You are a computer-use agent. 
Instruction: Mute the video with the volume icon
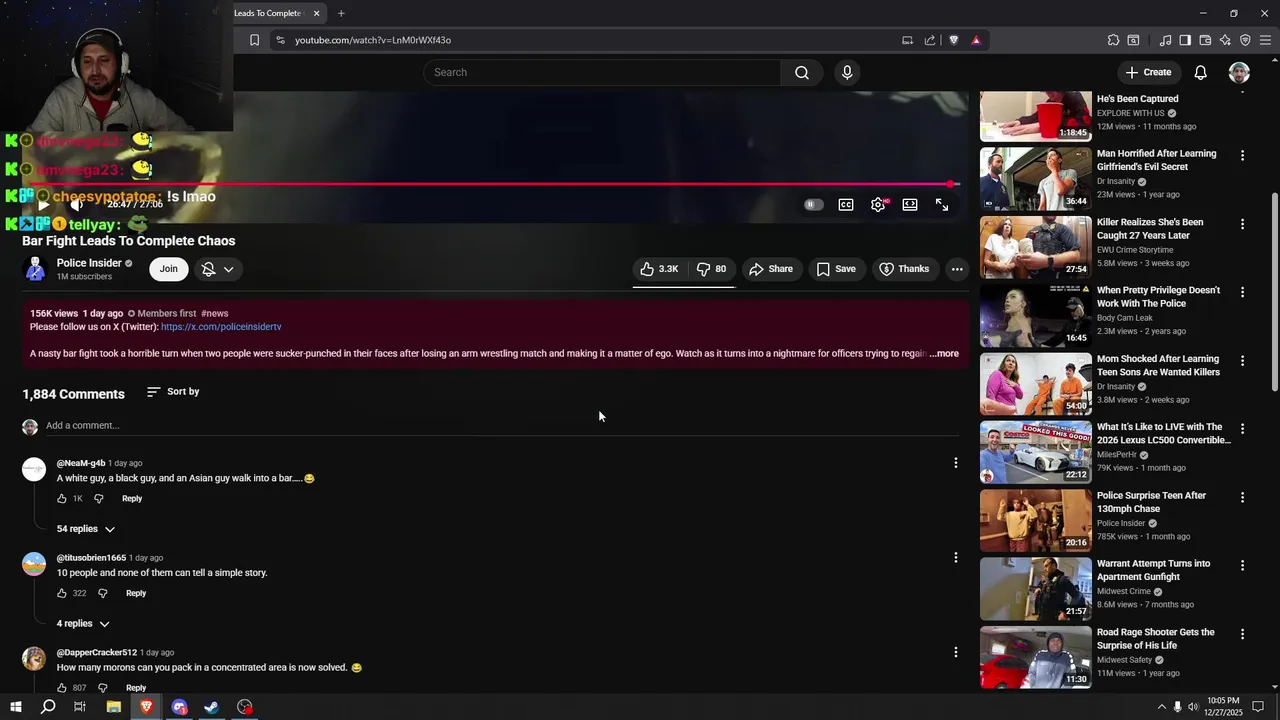(x=76, y=205)
